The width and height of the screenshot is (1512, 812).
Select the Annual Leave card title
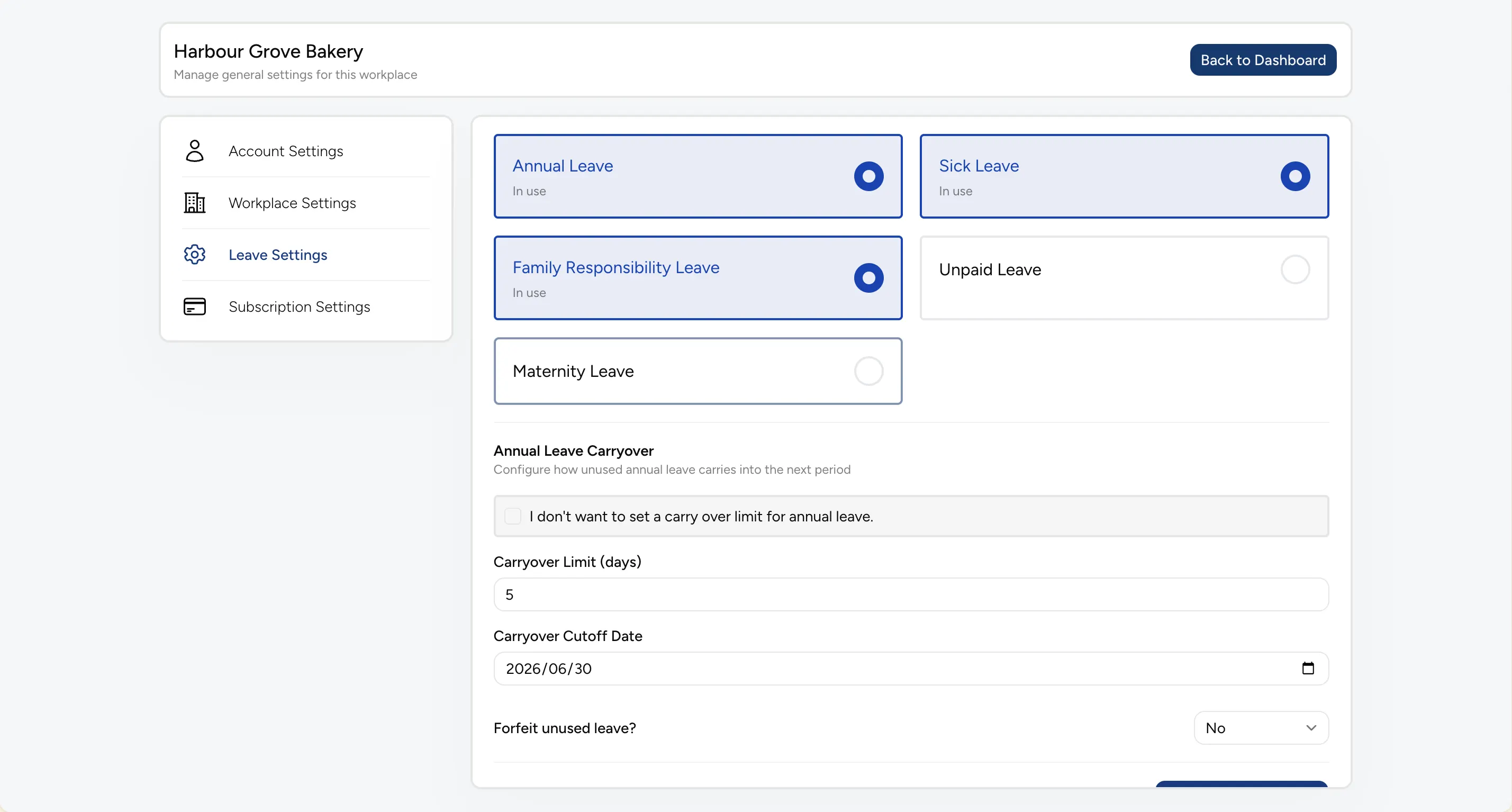[563, 166]
